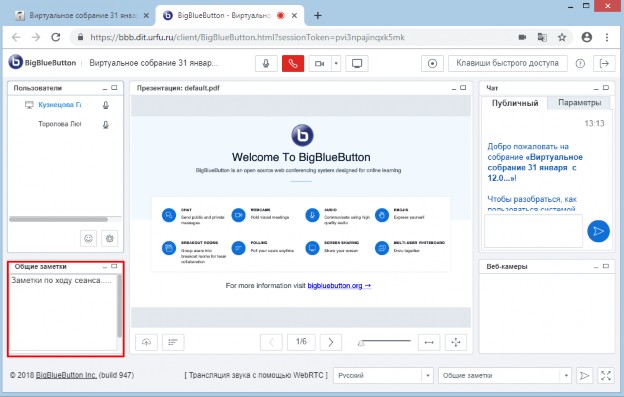Maximize the Общие заметки panel
The image size is (624, 397).
114,267
